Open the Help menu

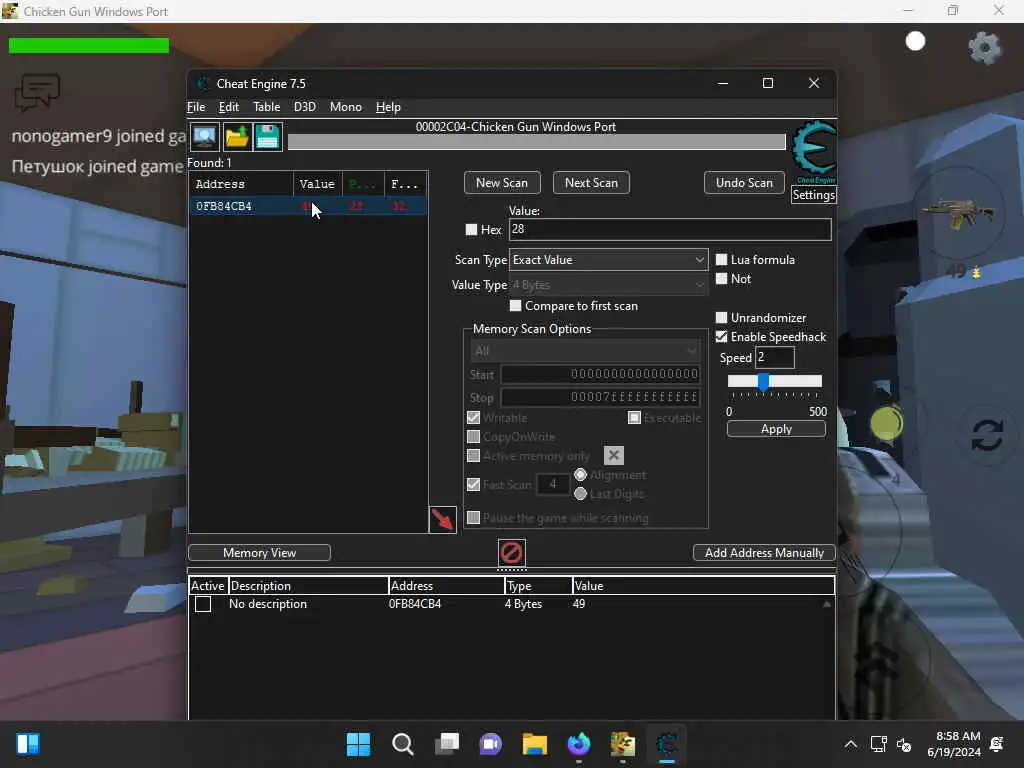click(x=388, y=106)
